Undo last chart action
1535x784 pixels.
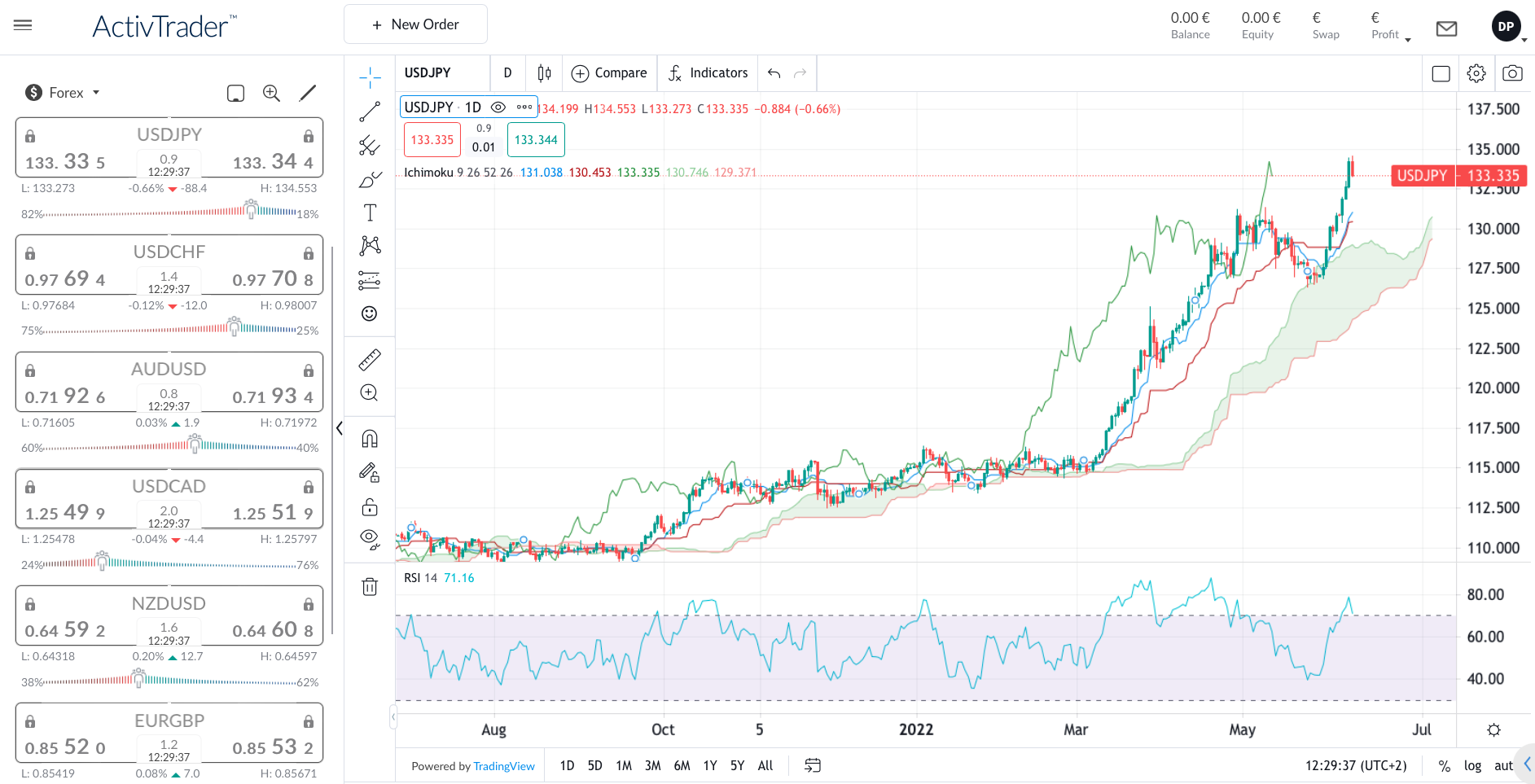point(774,73)
